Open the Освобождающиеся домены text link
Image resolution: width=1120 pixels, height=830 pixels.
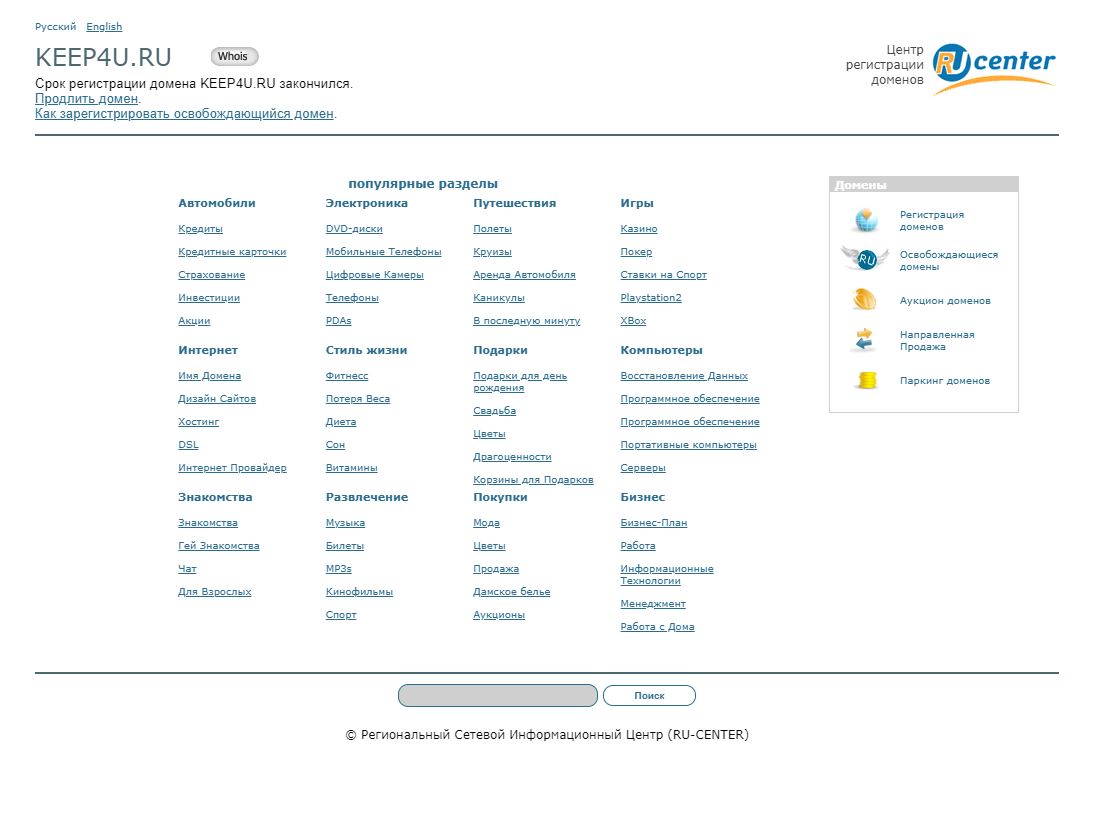pos(949,261)
